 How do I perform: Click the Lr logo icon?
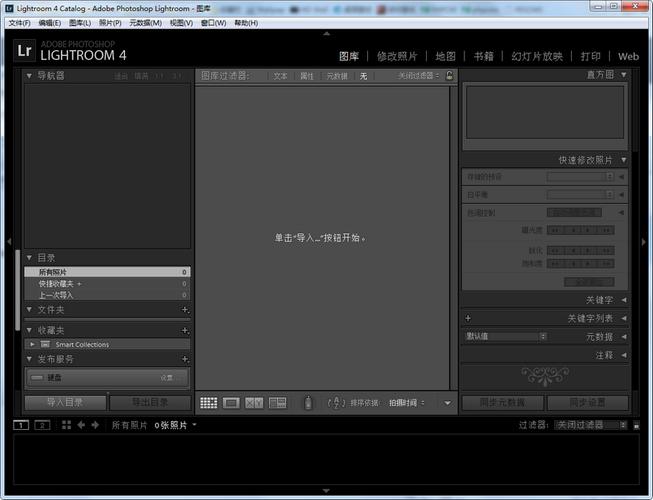pyautogui.click(x=24, y=51)
